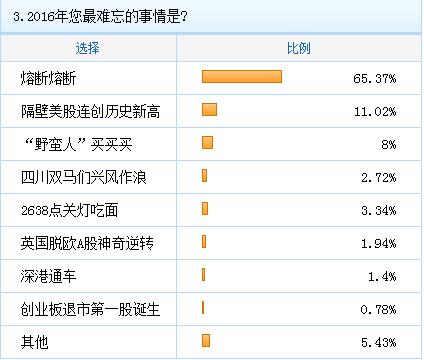Select '创业板退市第一股诞生' option
The image size is (424, 360).
(x=91, y=309)
